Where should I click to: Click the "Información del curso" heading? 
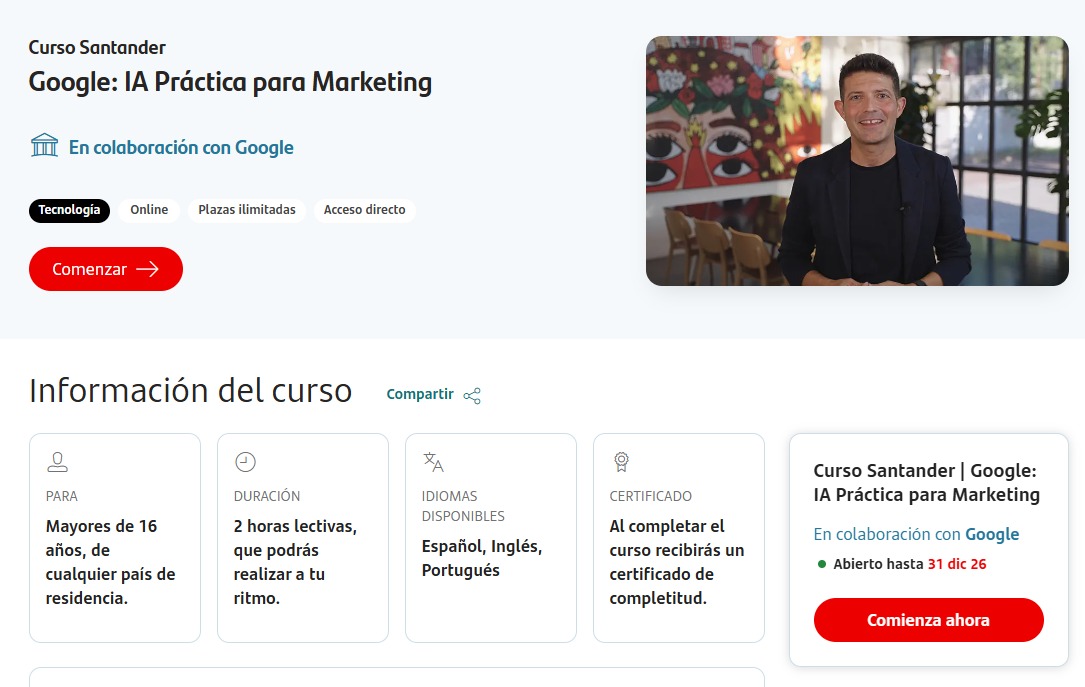point(190,391)
